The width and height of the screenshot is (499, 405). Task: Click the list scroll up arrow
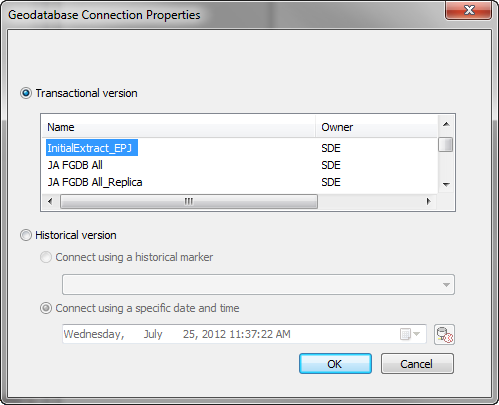(446, 125)
